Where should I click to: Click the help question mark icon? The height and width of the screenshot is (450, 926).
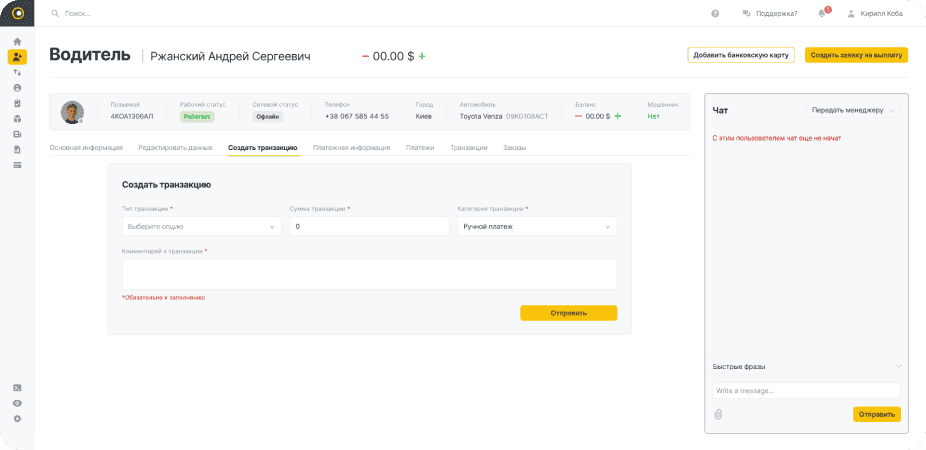715,13
